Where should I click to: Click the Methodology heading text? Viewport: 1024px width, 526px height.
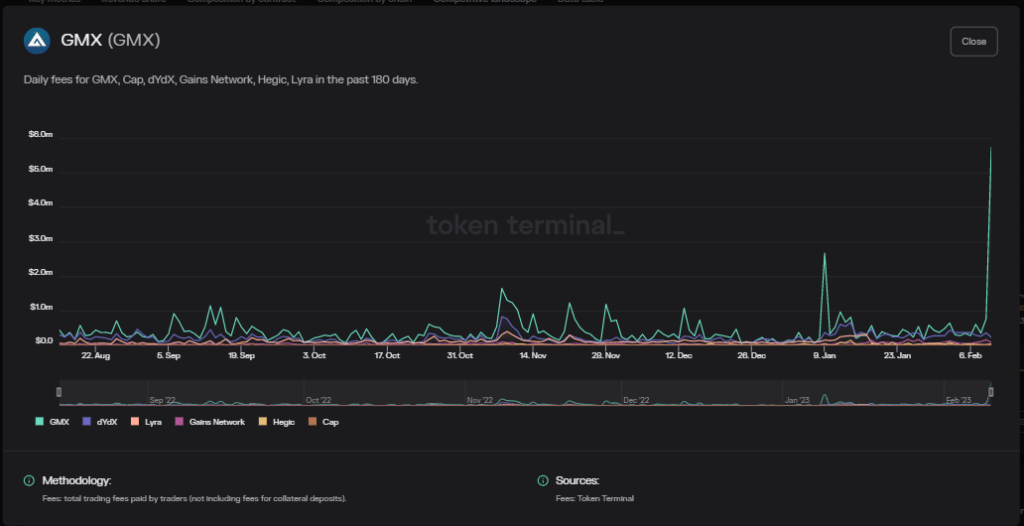click(x=76, y=481)
